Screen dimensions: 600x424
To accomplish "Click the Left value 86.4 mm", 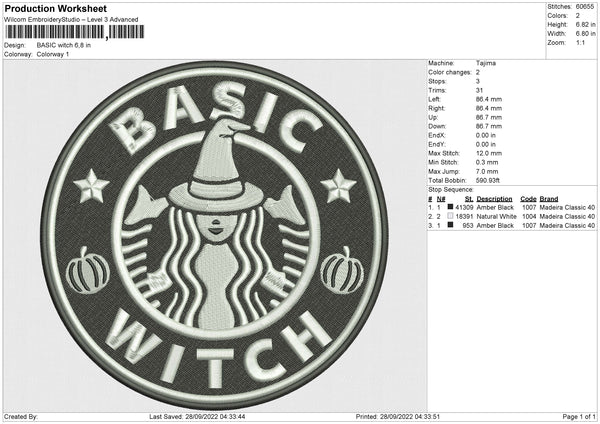I will (489, 99).
